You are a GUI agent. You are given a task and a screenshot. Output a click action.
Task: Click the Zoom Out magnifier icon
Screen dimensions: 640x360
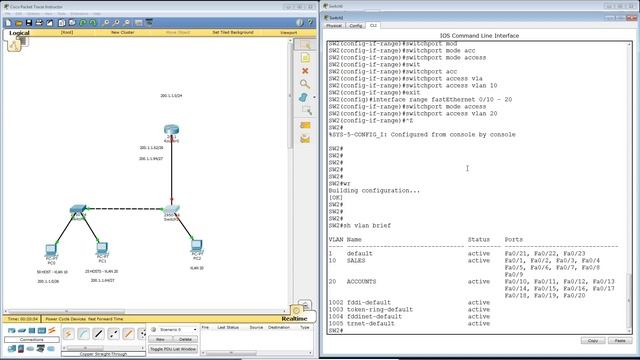[127, 23]
